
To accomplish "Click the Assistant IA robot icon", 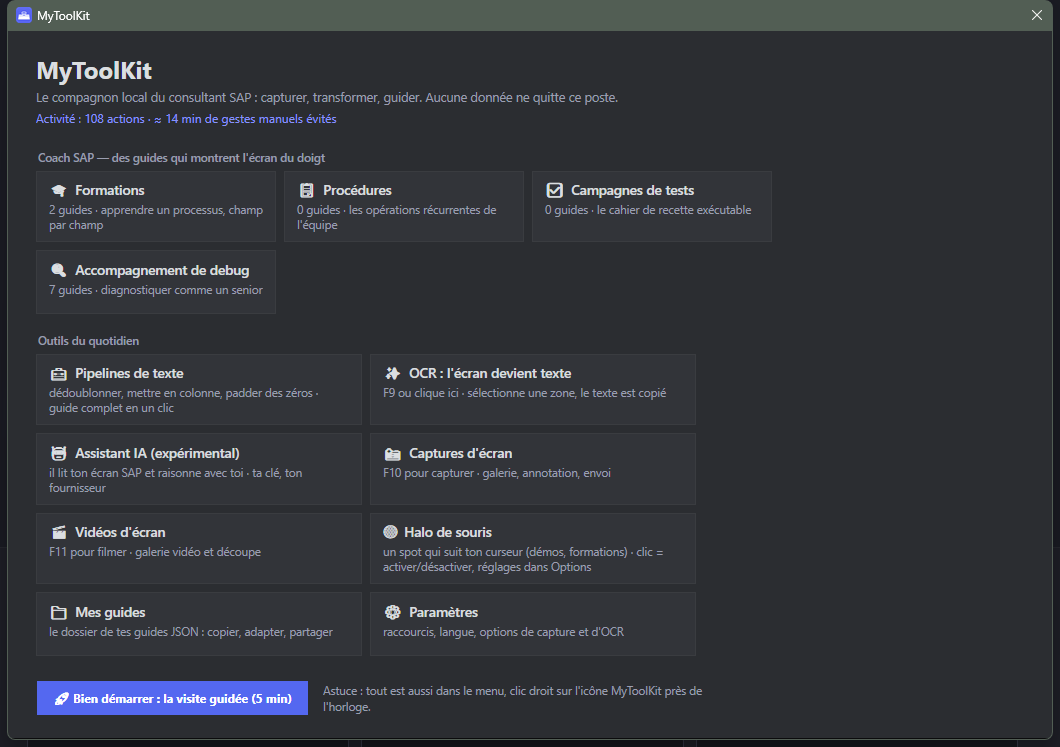I will (x=59, y=454).
